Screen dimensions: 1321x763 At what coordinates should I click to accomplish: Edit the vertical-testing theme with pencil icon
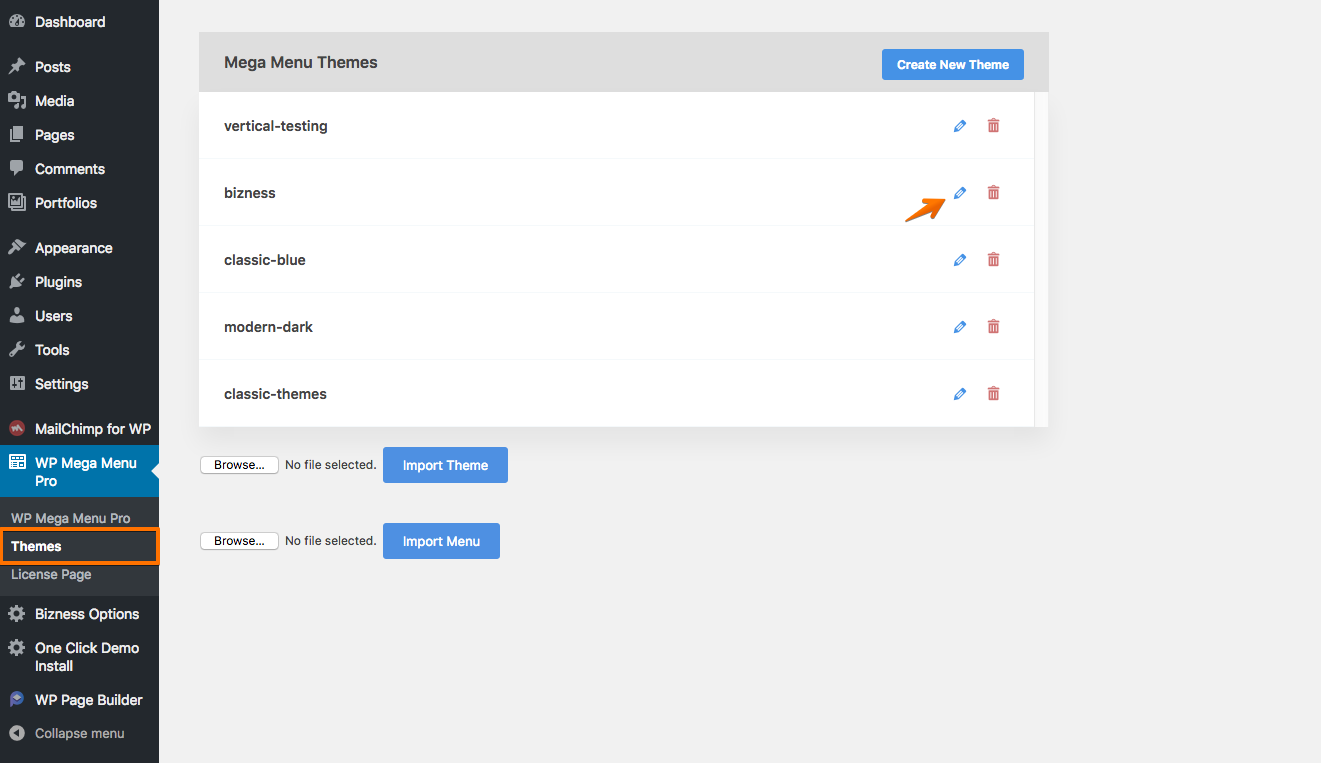coord(960,126)
